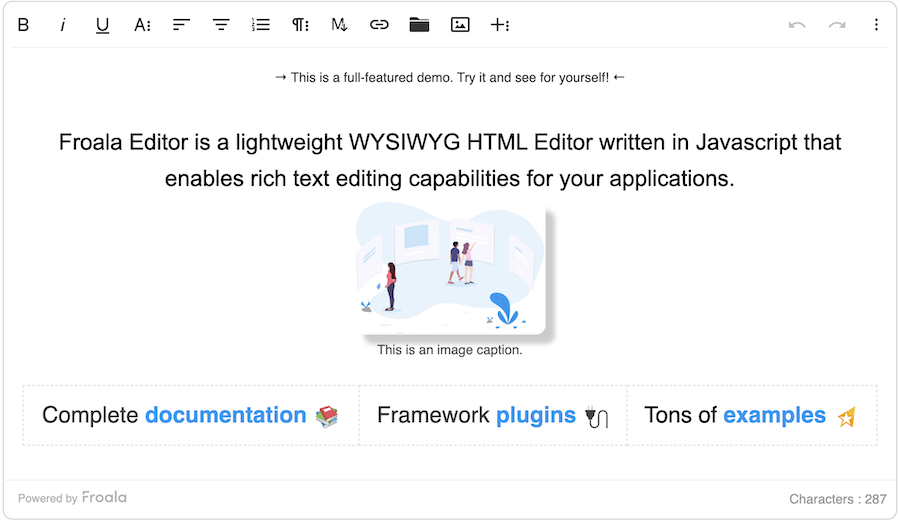Expand more text options menu
The width and height of the screenshot is (900, 522).
[x=142, y=25]
